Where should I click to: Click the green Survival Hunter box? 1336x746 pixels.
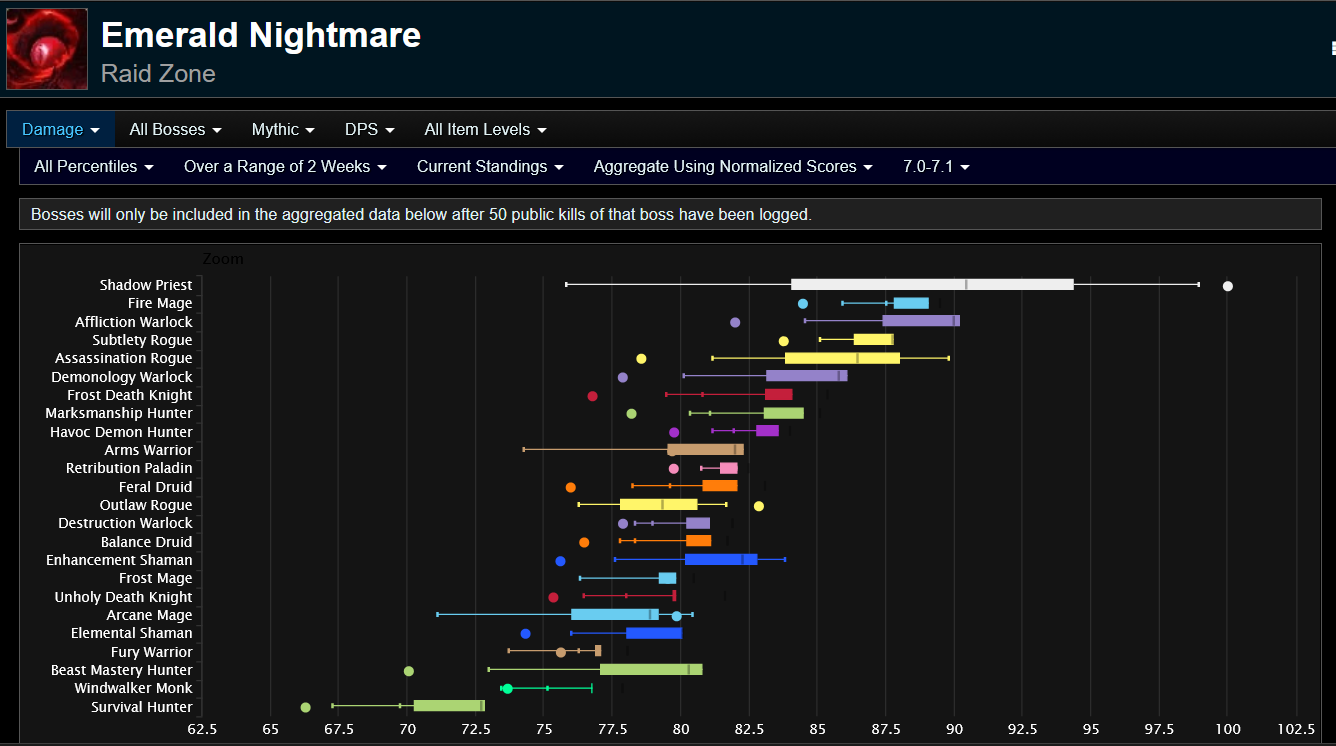coord(449,706)
